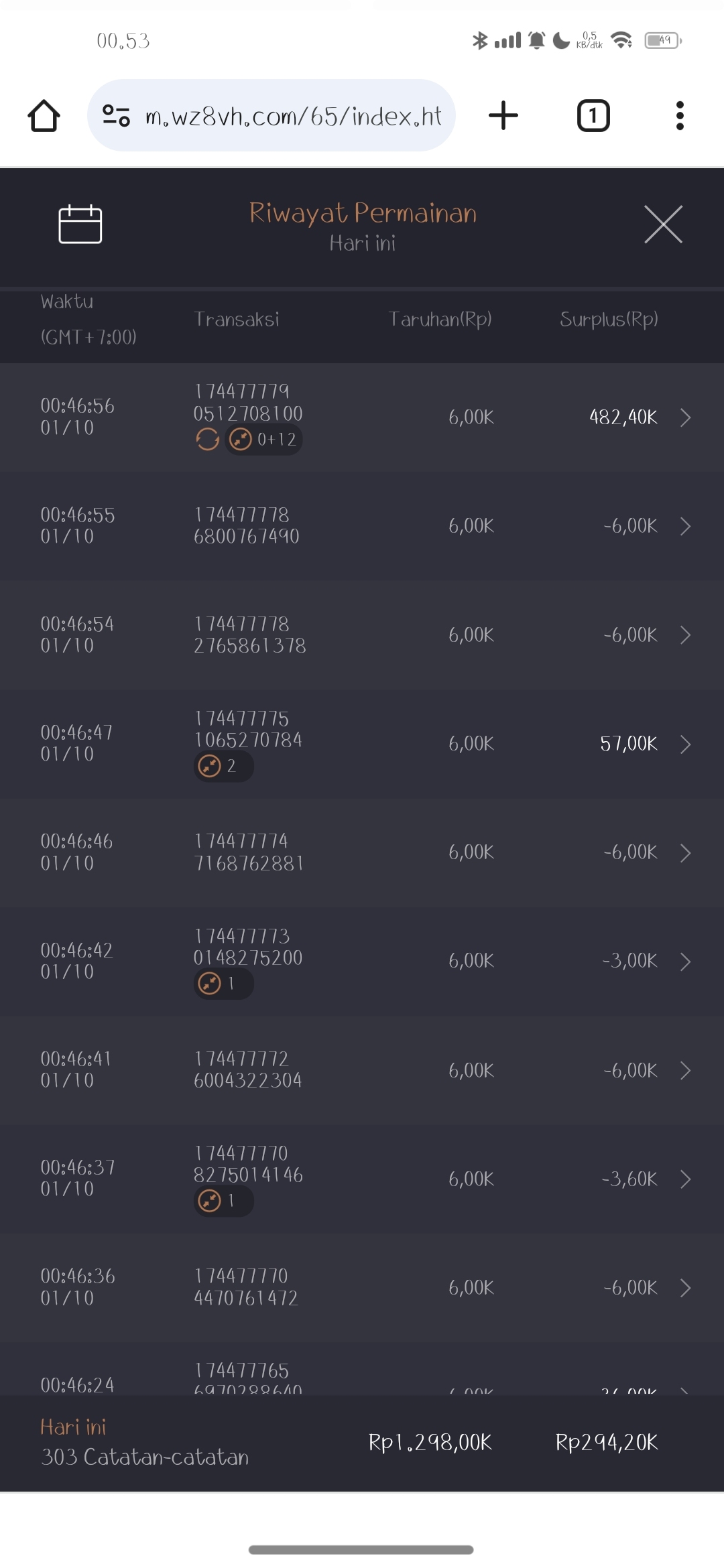Tap the address bar URL field
Image resolution: width=724 pixels, height=1568 pixels.
pyautogui.click(x=294, y=116)
